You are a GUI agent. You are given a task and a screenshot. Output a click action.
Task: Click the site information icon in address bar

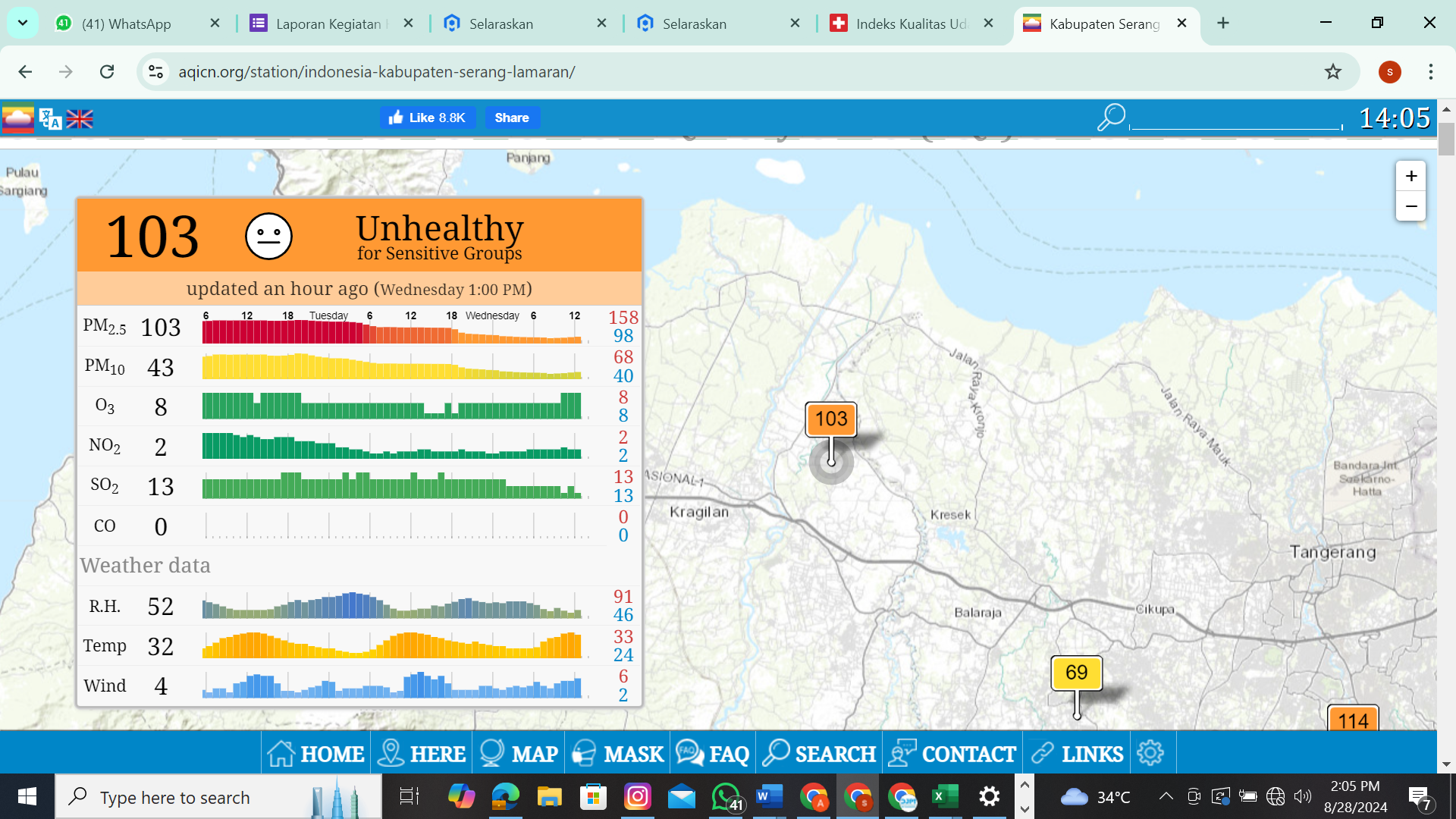tap(155, 71)
